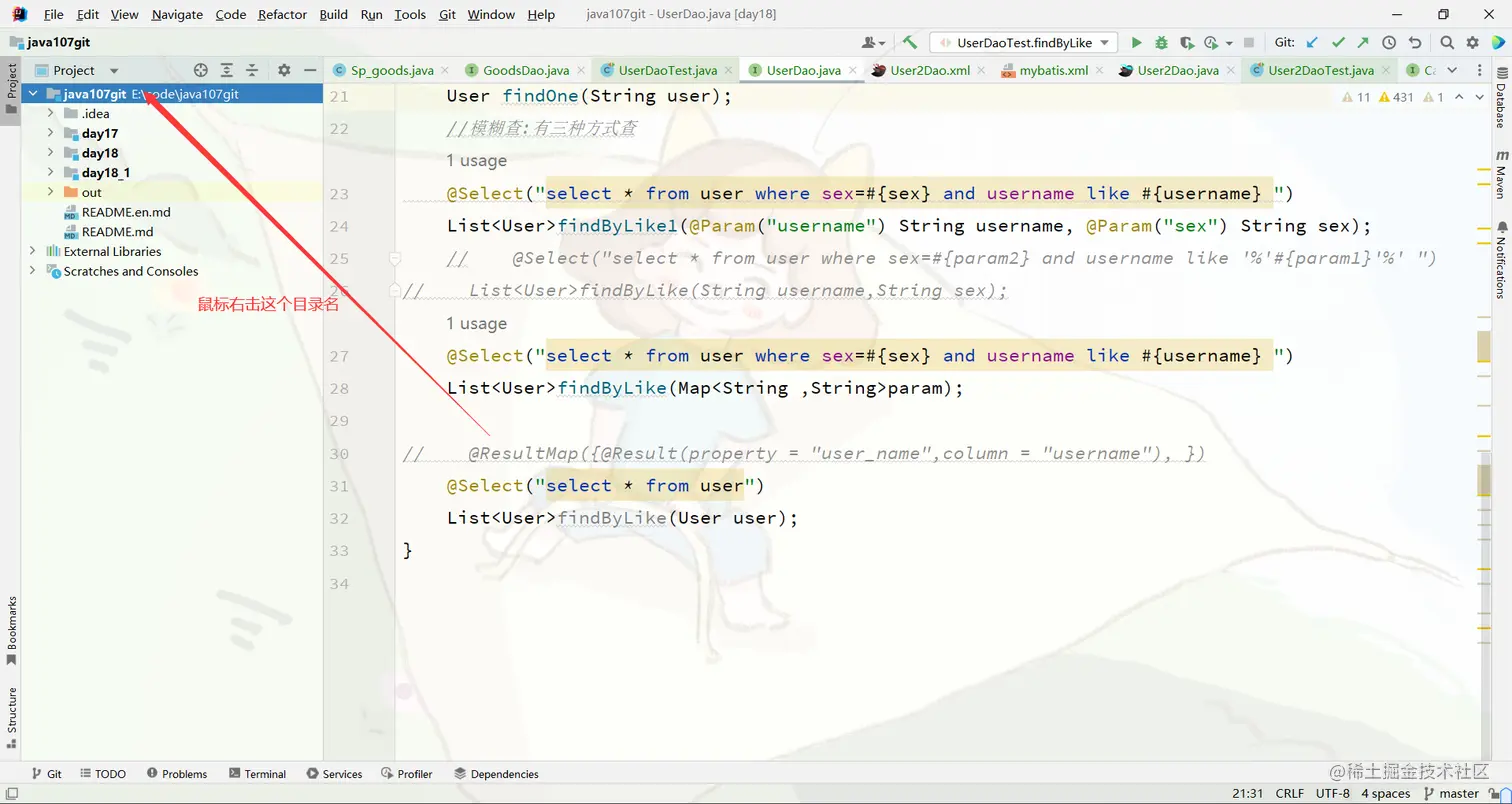Open README.md in the project tree
This screenshot has height=804, width=1512.
[x=108, y=231]
